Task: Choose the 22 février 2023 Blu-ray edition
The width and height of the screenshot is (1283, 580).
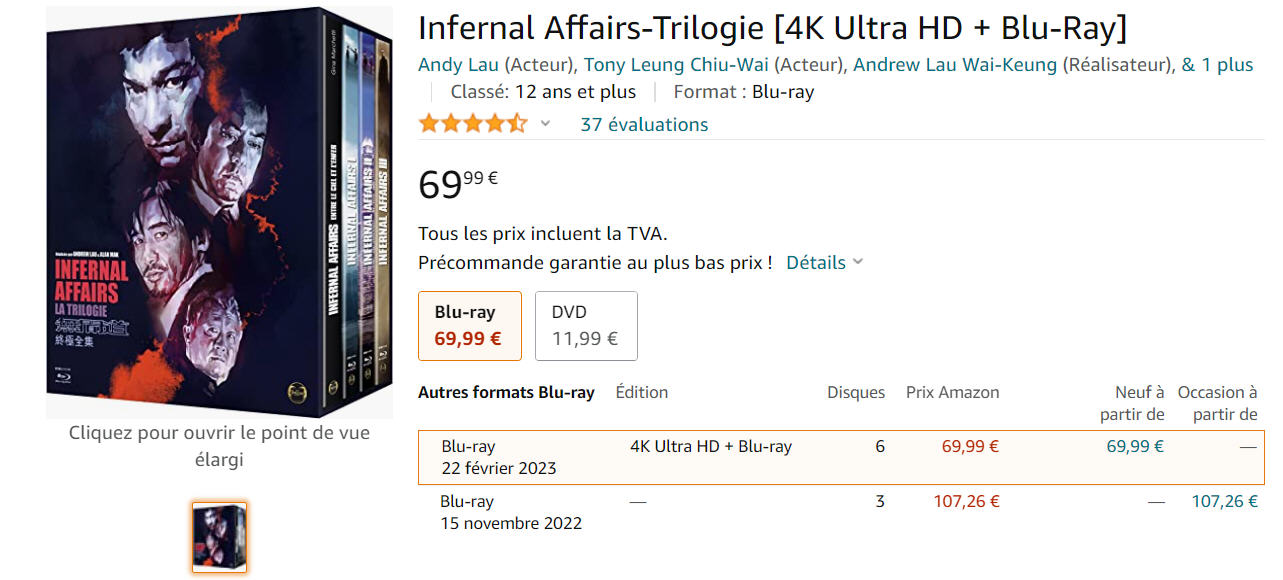Action: (498, 457)
